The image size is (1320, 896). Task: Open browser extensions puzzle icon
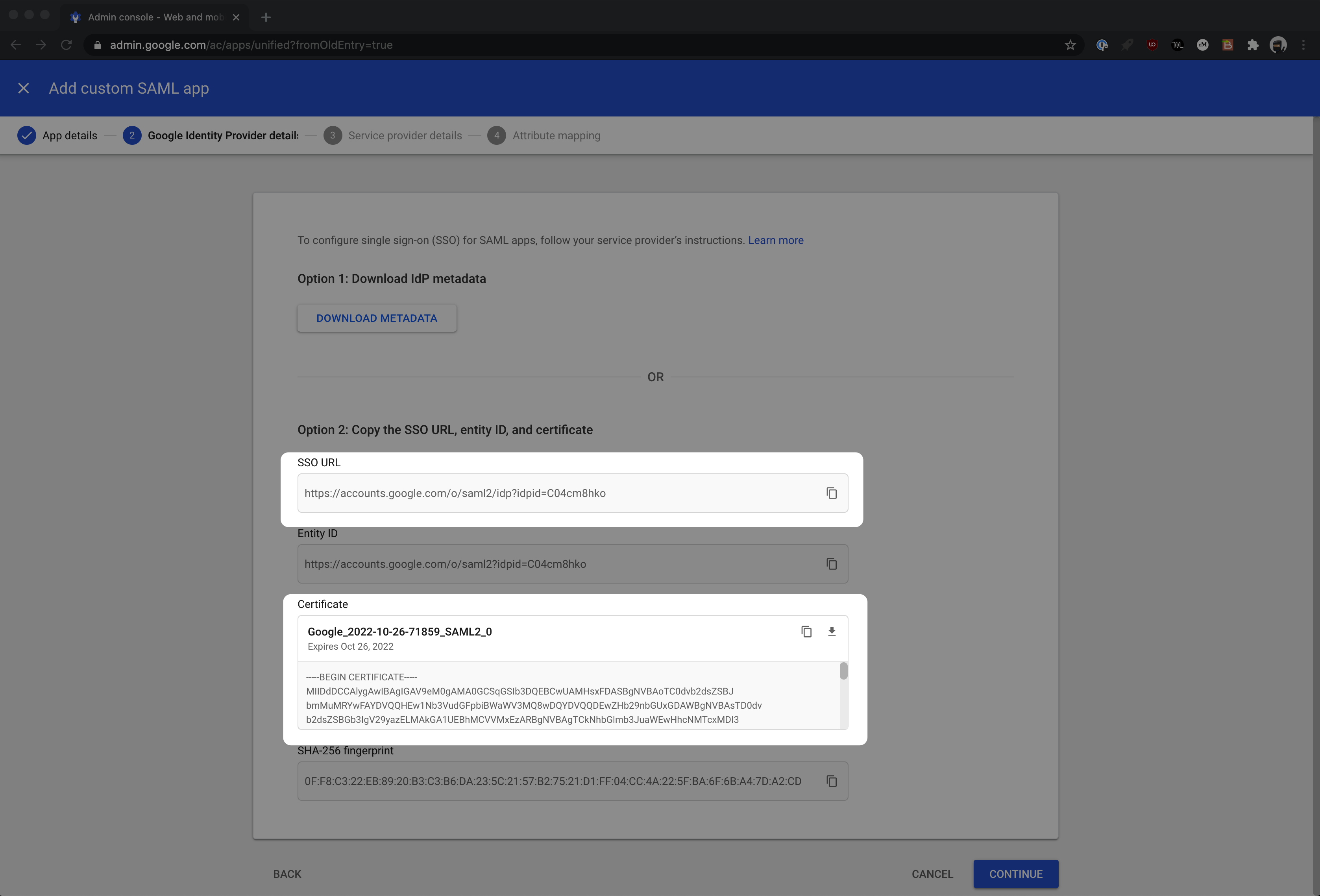[1252, 45]
